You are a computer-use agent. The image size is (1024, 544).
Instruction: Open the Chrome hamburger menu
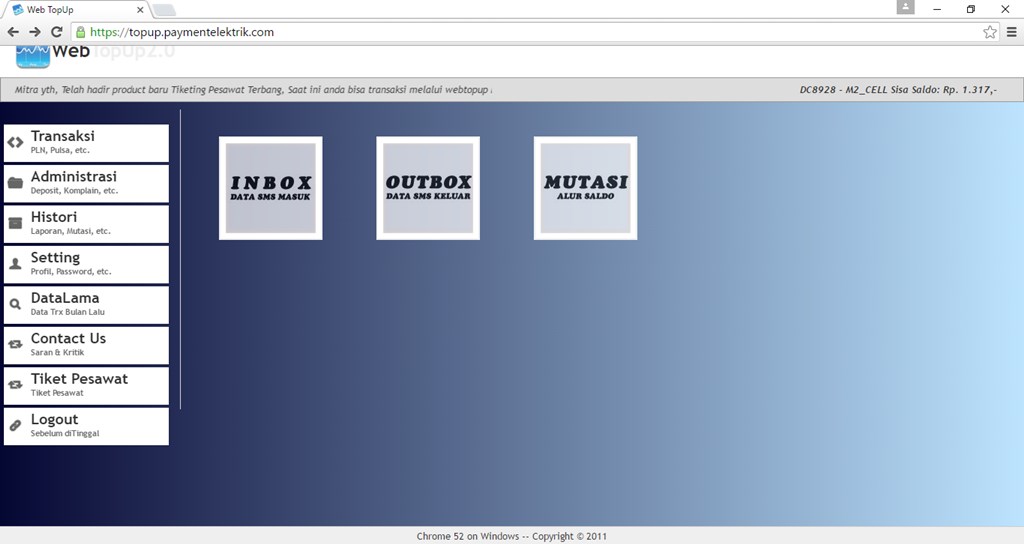1010,32
